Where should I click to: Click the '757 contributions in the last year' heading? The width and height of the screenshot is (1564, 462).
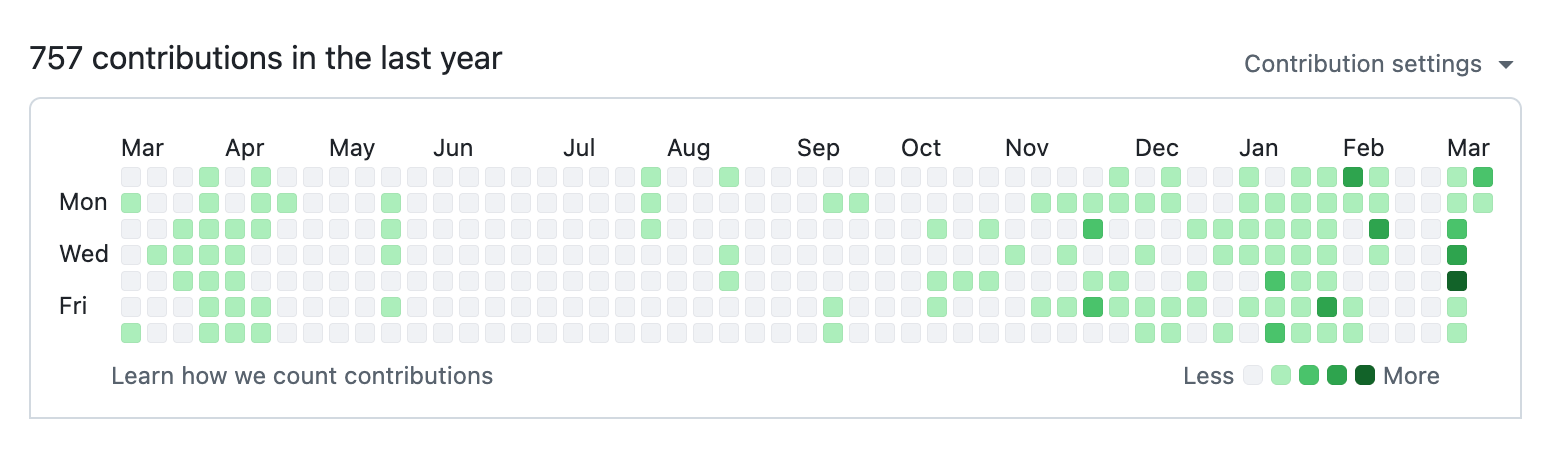(x=266, y=59)
